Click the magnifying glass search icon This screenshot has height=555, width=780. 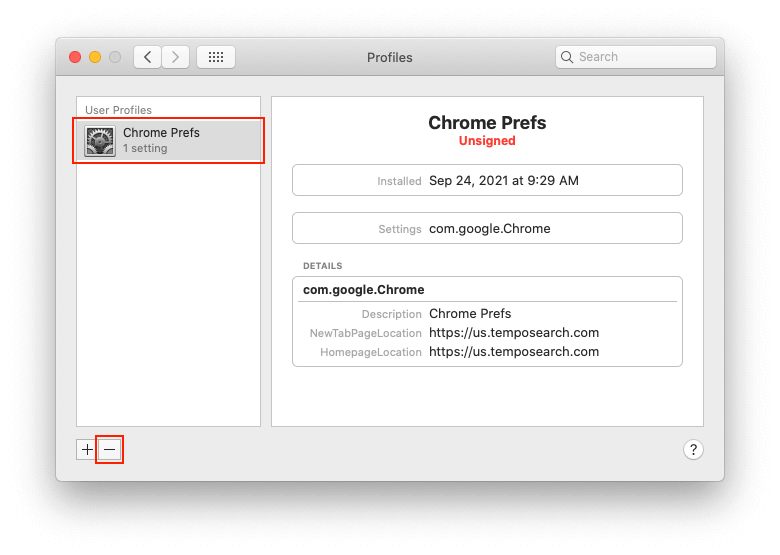click(x=567, y=57)
